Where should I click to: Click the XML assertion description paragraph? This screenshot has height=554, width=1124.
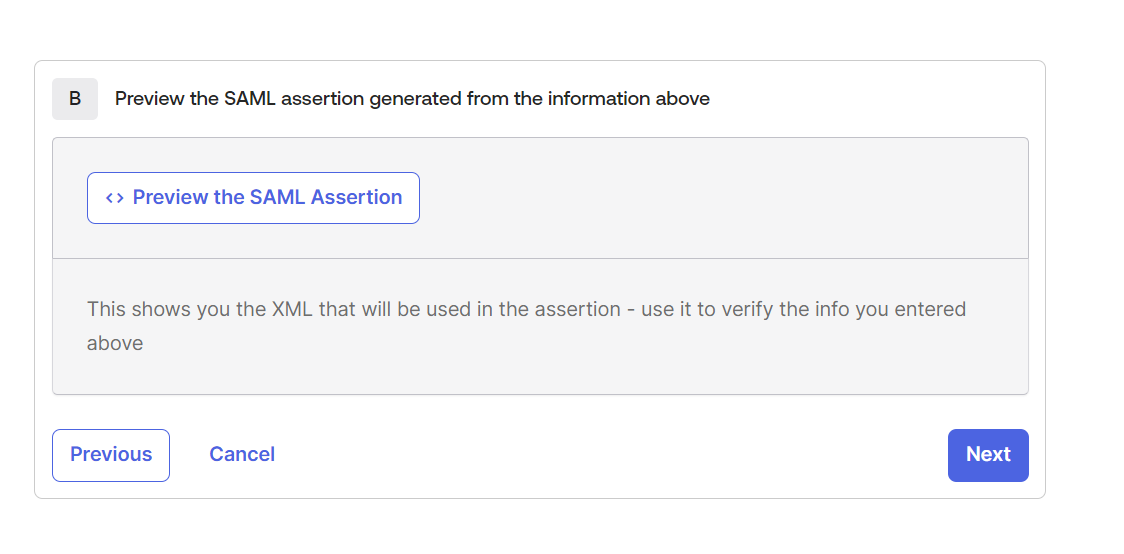pos(526,326)
